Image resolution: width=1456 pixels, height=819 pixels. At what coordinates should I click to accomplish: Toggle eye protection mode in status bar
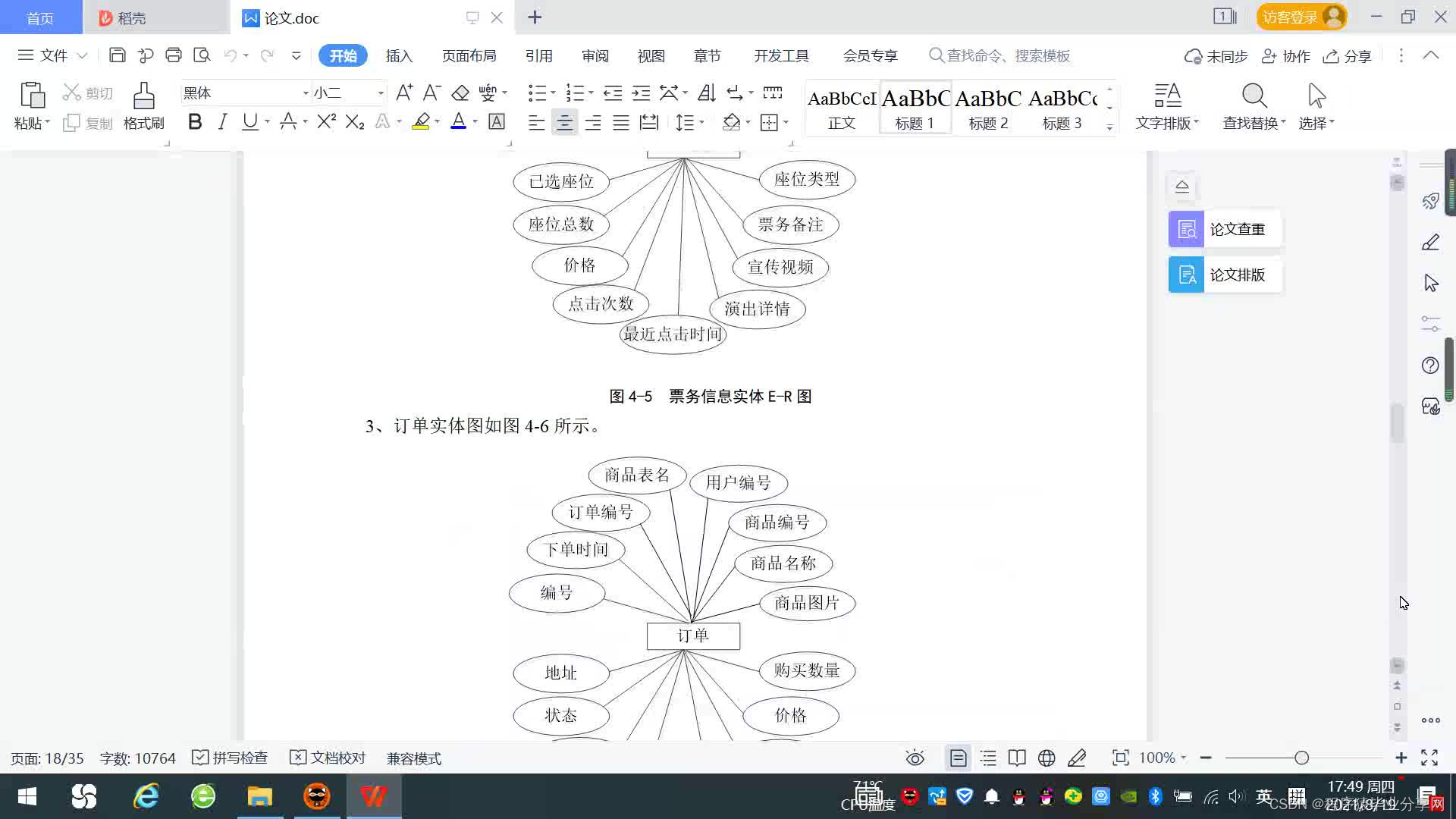coord(915,758)
